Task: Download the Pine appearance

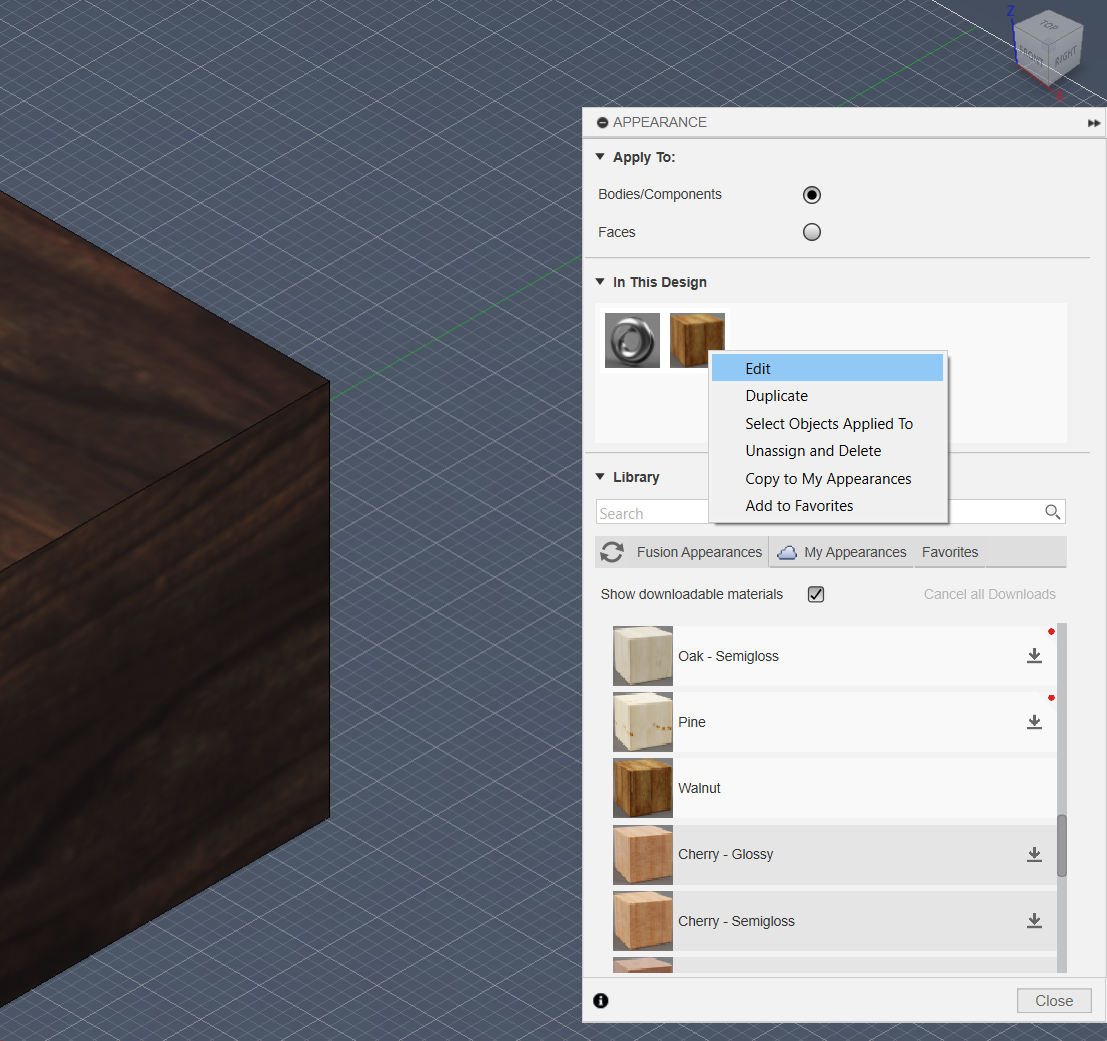Action: tap(1035, 722)
